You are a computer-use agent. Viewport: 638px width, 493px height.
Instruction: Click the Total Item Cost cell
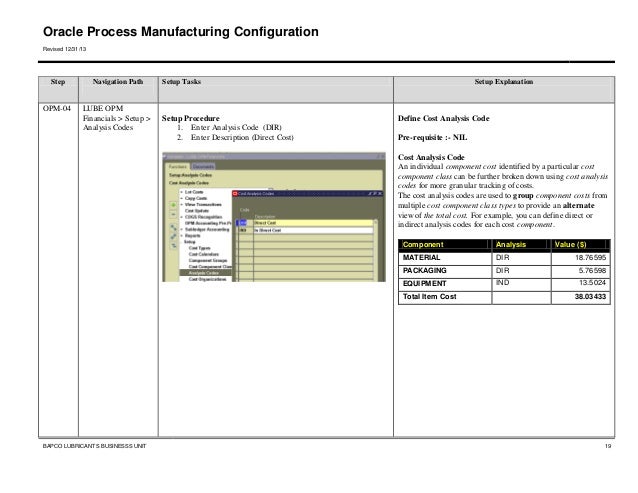pos(445,297)
